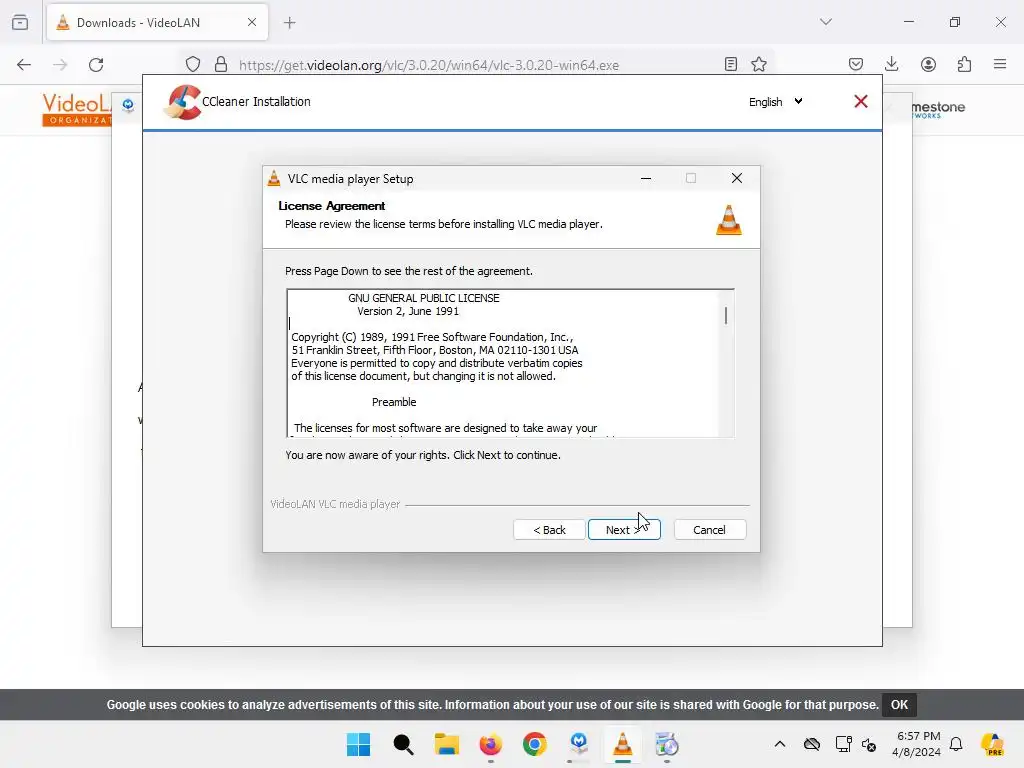Click the tracking protection shield icon
The image size is (1024, 768).
pyautogui.click(x=193, y=65)
